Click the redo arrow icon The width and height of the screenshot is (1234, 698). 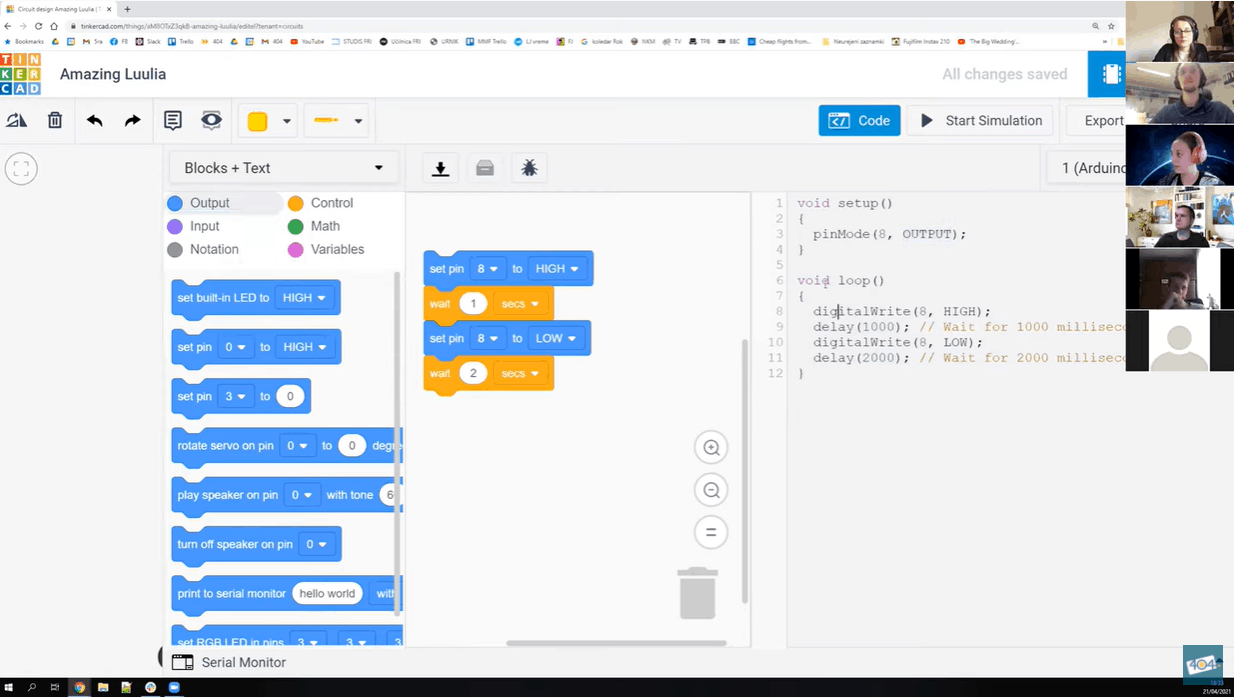[132, 121]
